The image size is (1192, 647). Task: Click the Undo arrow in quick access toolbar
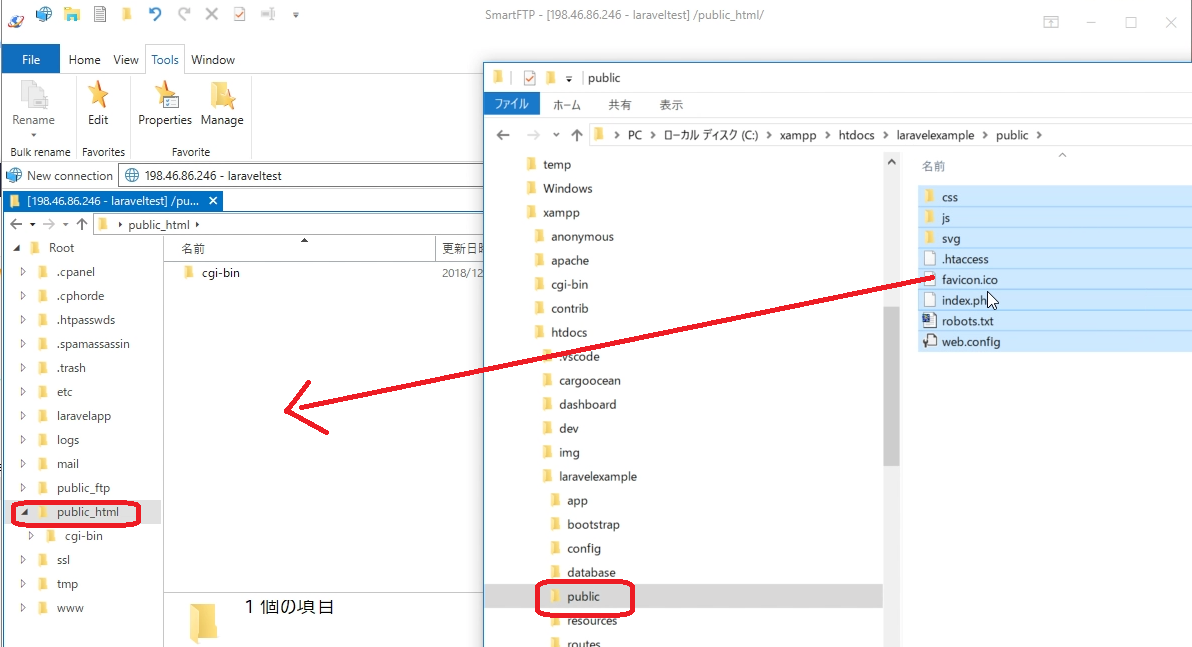(x=155, y=14)
